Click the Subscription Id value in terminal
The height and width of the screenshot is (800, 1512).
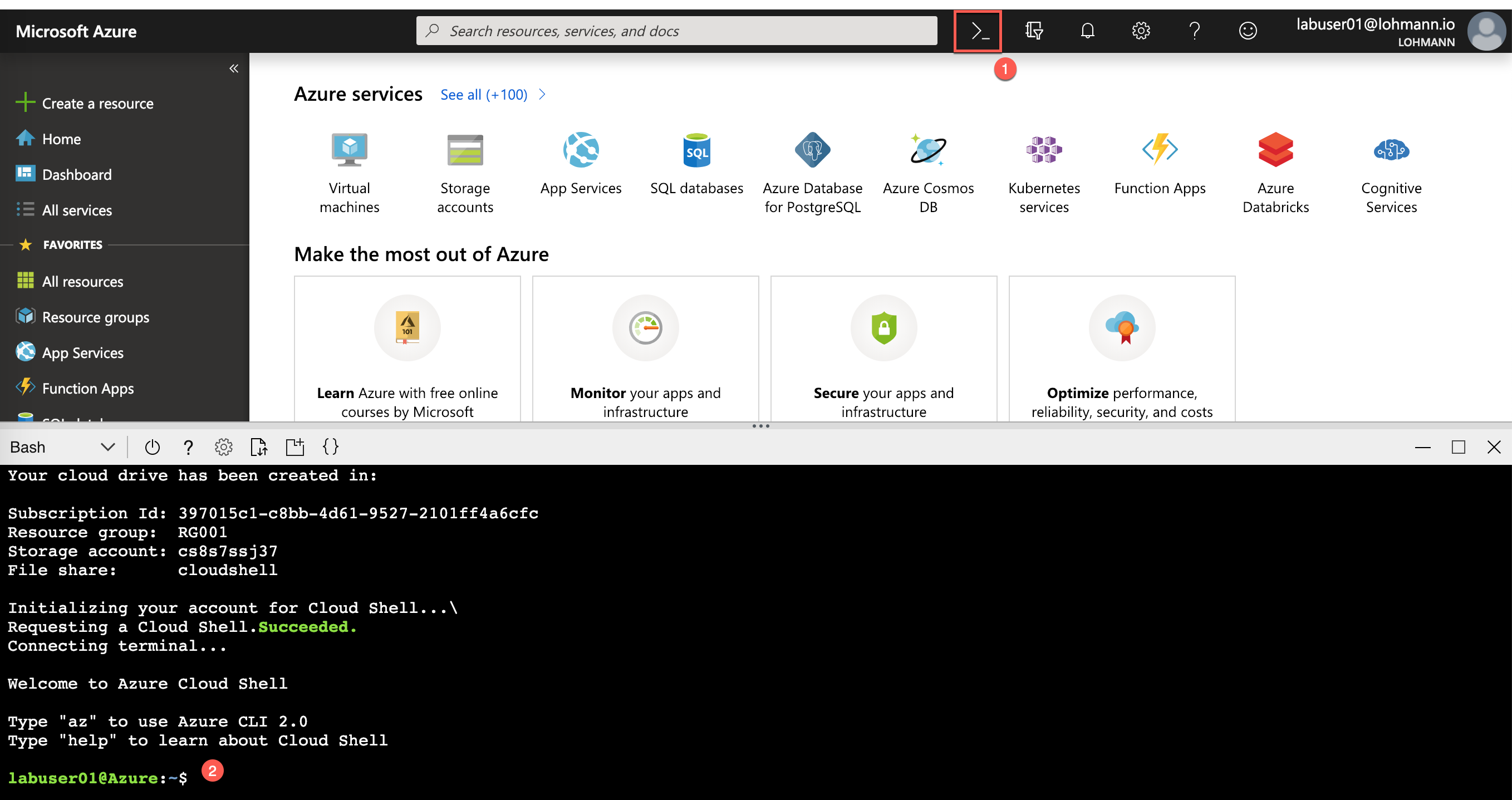358,513
